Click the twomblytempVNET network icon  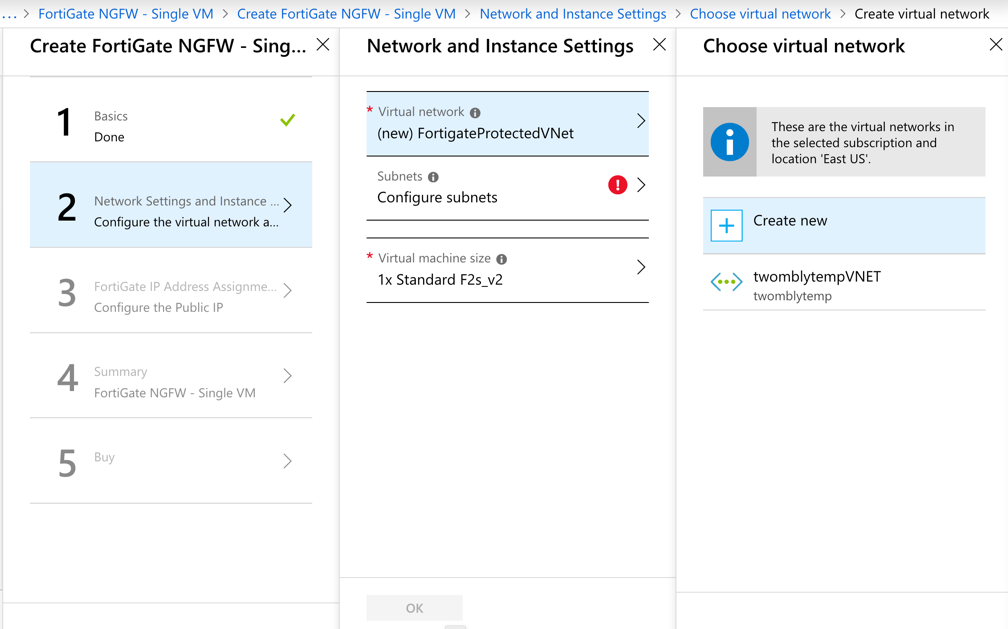pos(726,282)
